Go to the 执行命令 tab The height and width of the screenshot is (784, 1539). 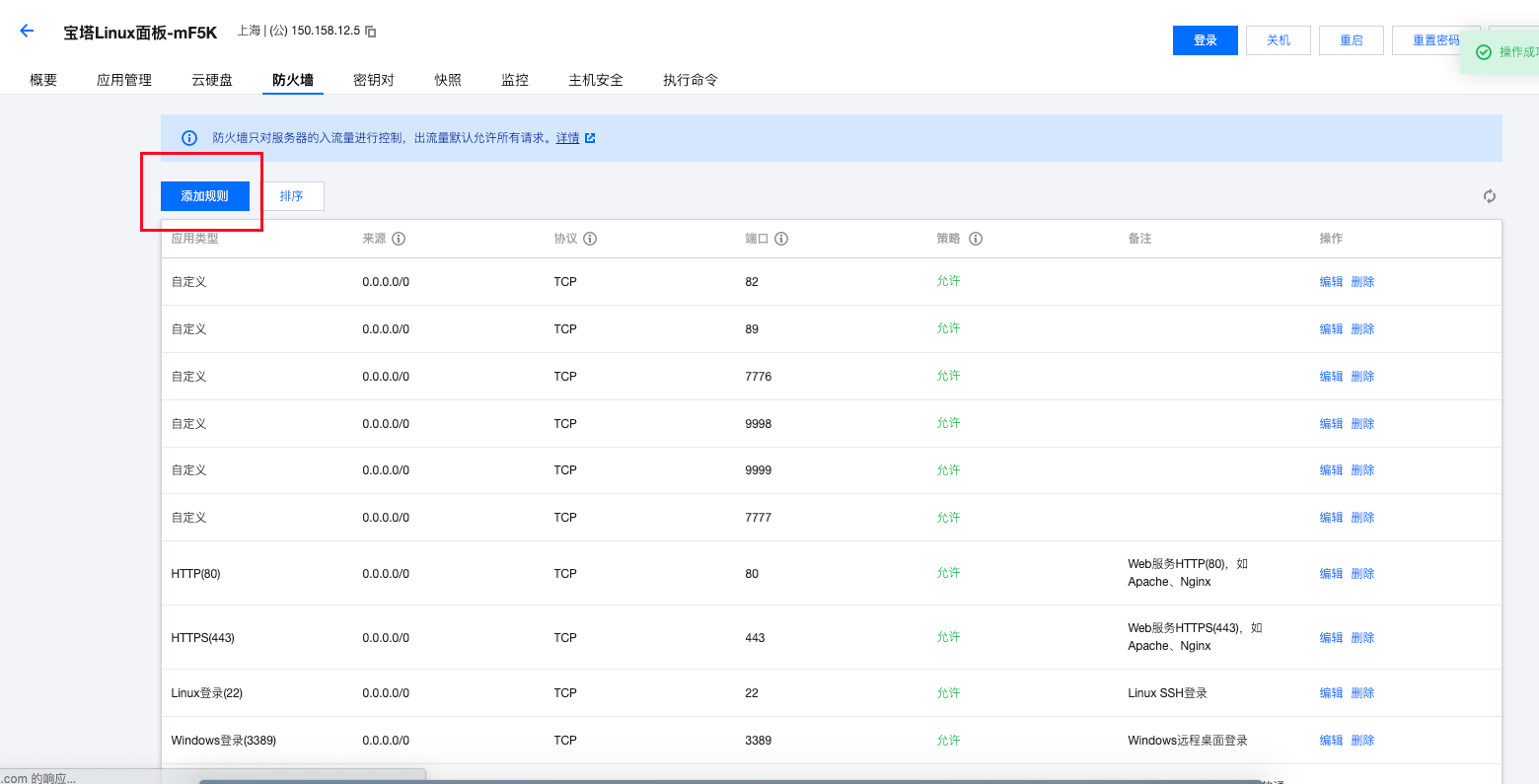click(x=691, y=80)
